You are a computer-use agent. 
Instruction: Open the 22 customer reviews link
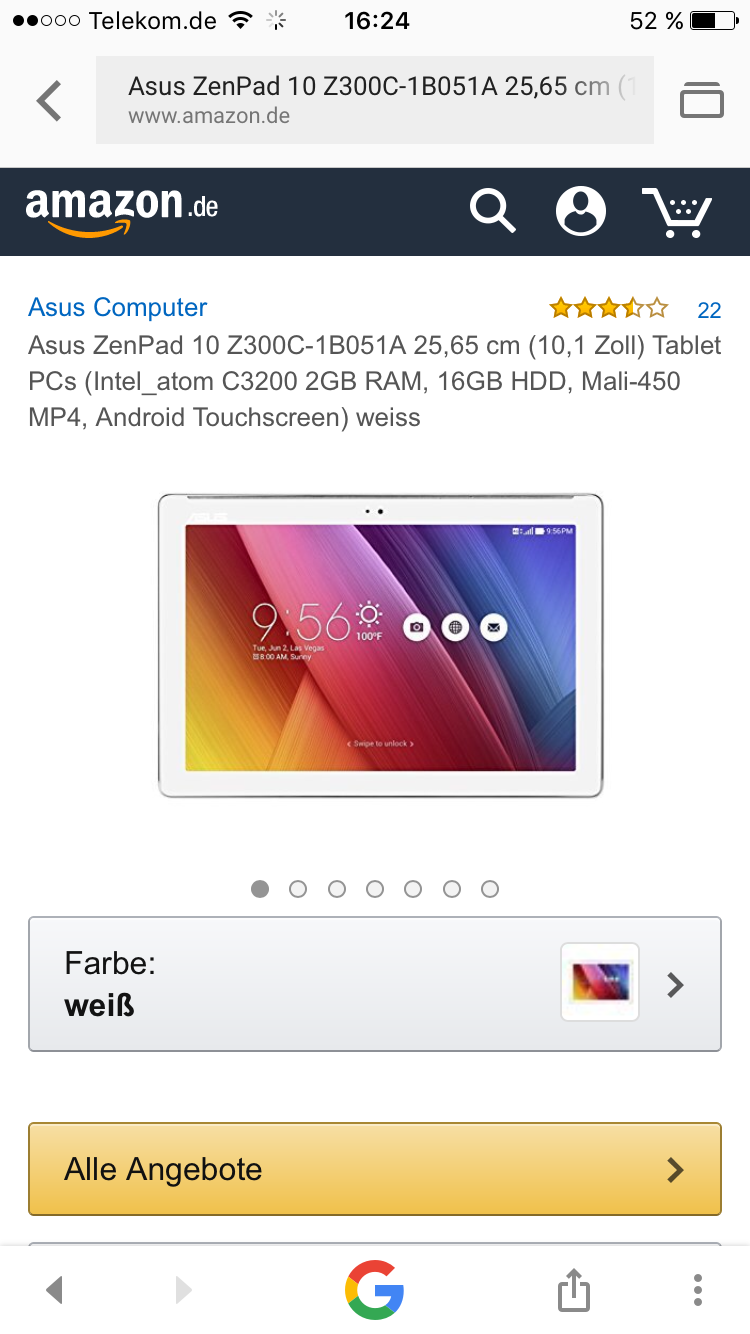click(x=709, y=310)
